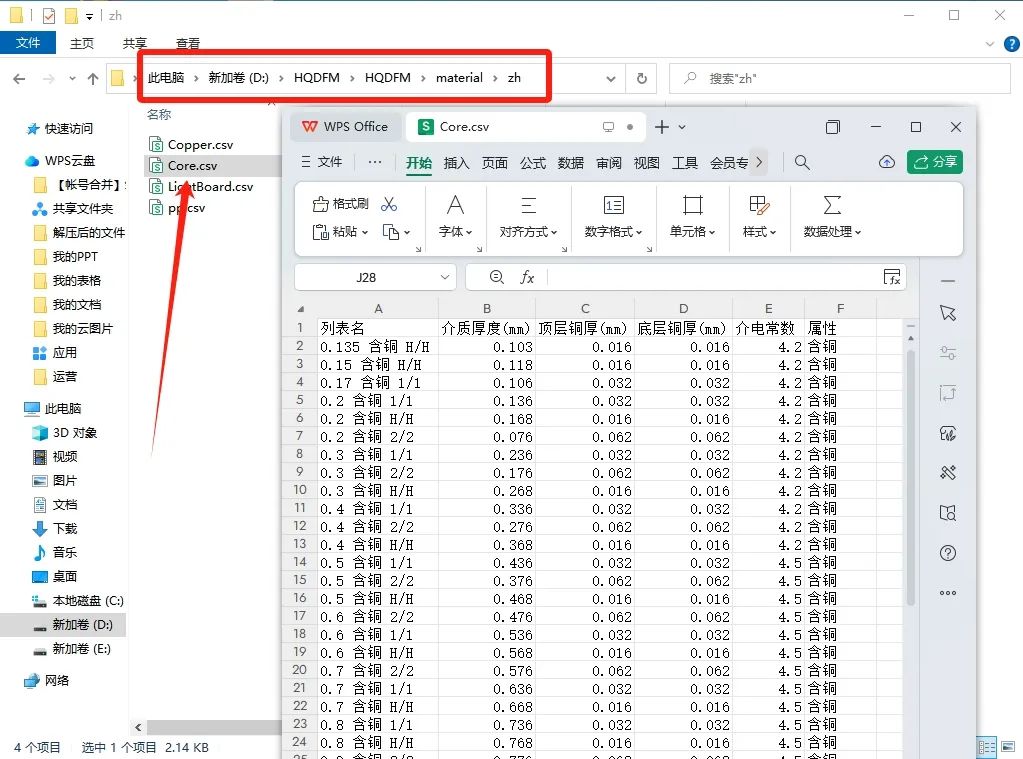Refresh the Explorer folder view
Viewport: 1023px width, 759px height.
tap(642, 78)
